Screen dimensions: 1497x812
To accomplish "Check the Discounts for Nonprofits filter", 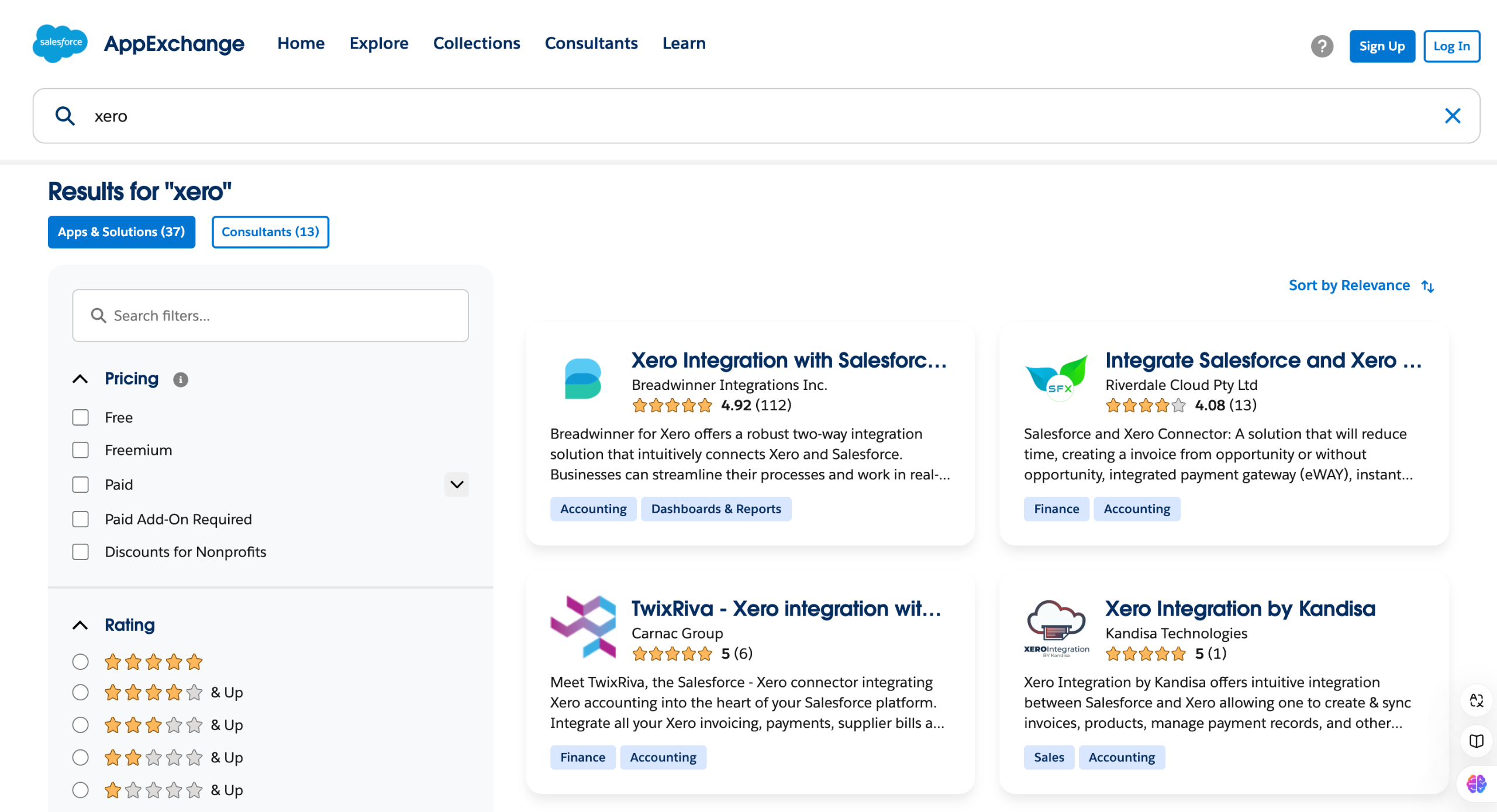I will (x=81, y=552).
